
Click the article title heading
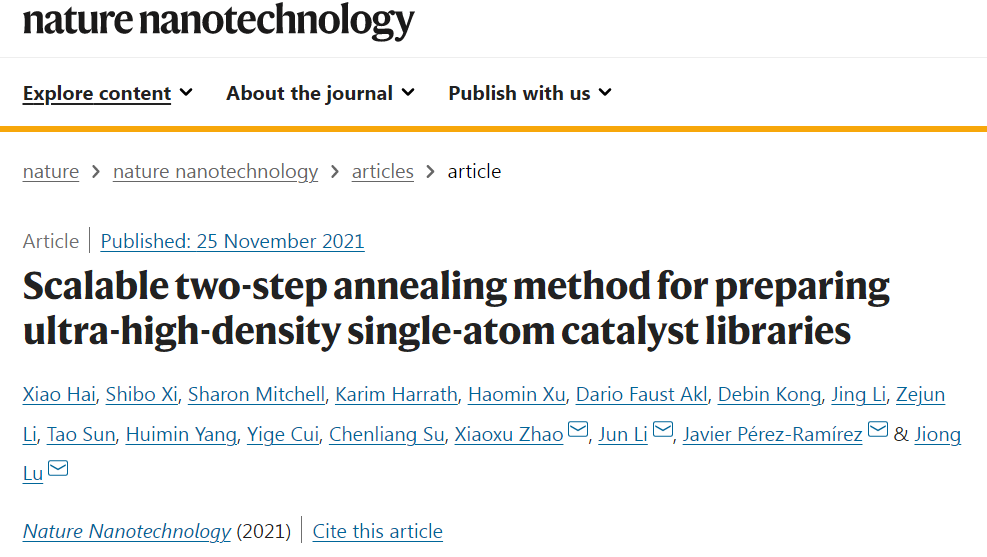[455, 308]
